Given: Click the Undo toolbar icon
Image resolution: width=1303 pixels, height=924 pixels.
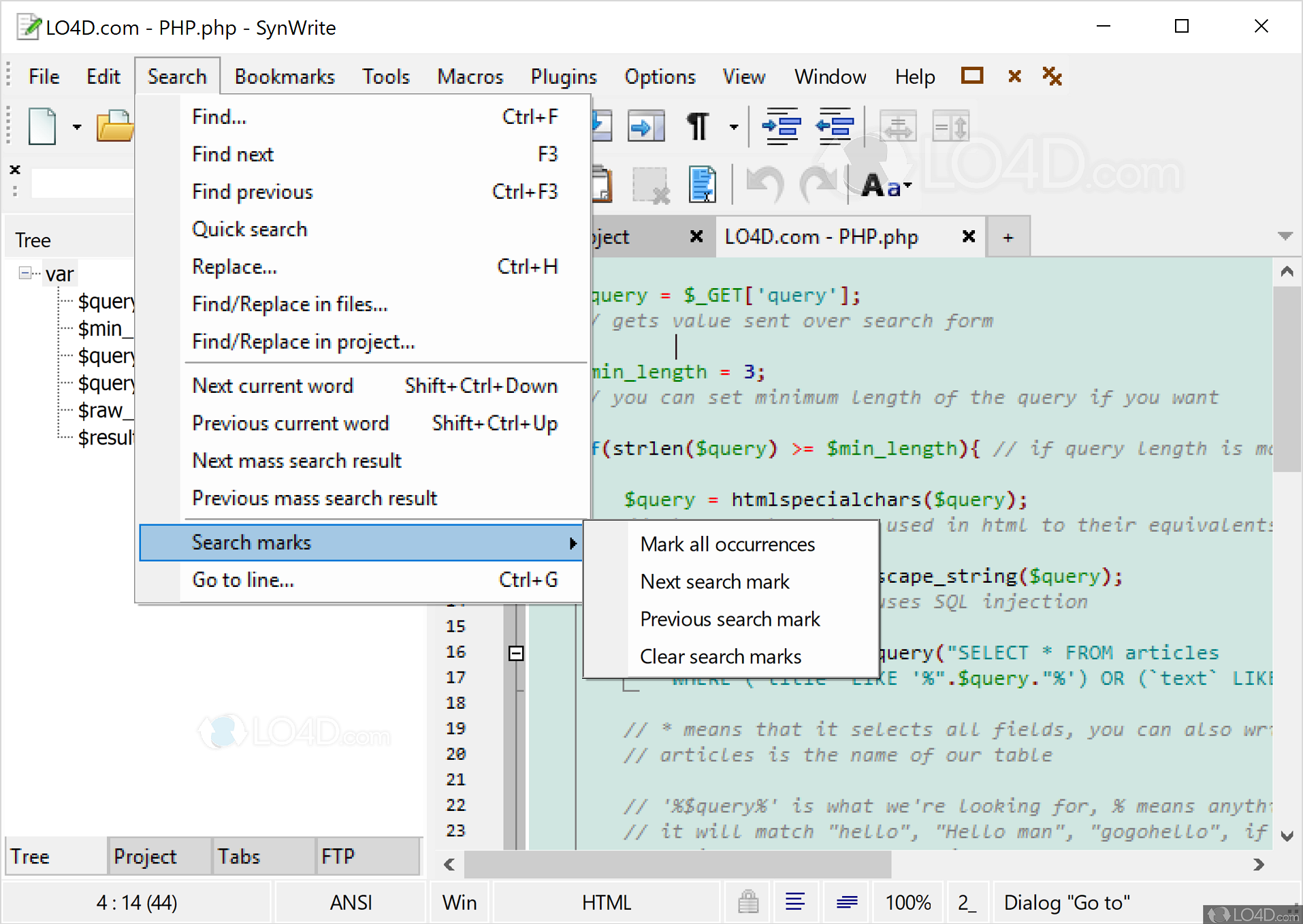Looking at the screenshot, I should pyautogui.click(x=765, y=184).
